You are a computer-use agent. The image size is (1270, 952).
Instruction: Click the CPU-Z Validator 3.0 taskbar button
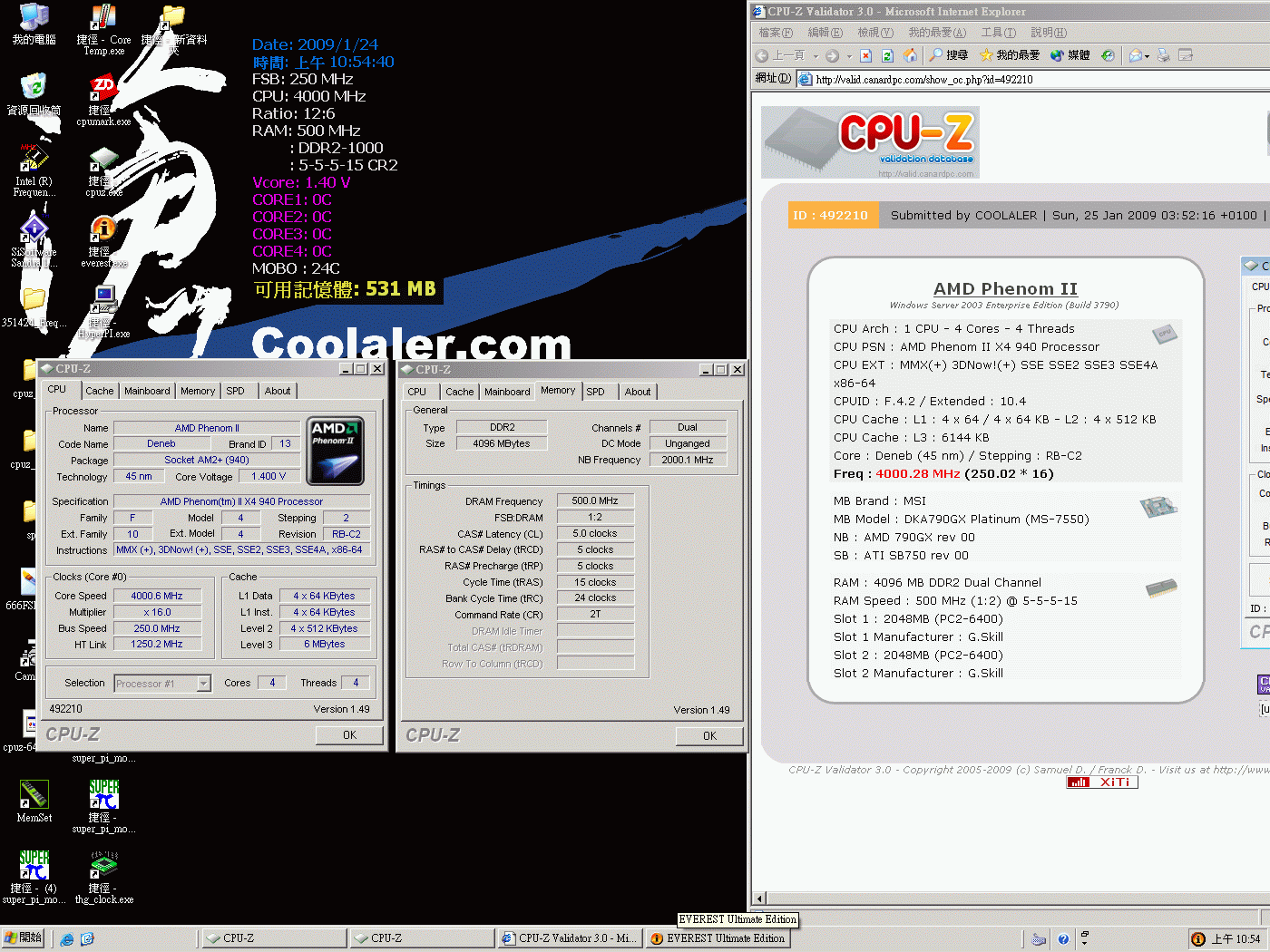click(570, 938)
